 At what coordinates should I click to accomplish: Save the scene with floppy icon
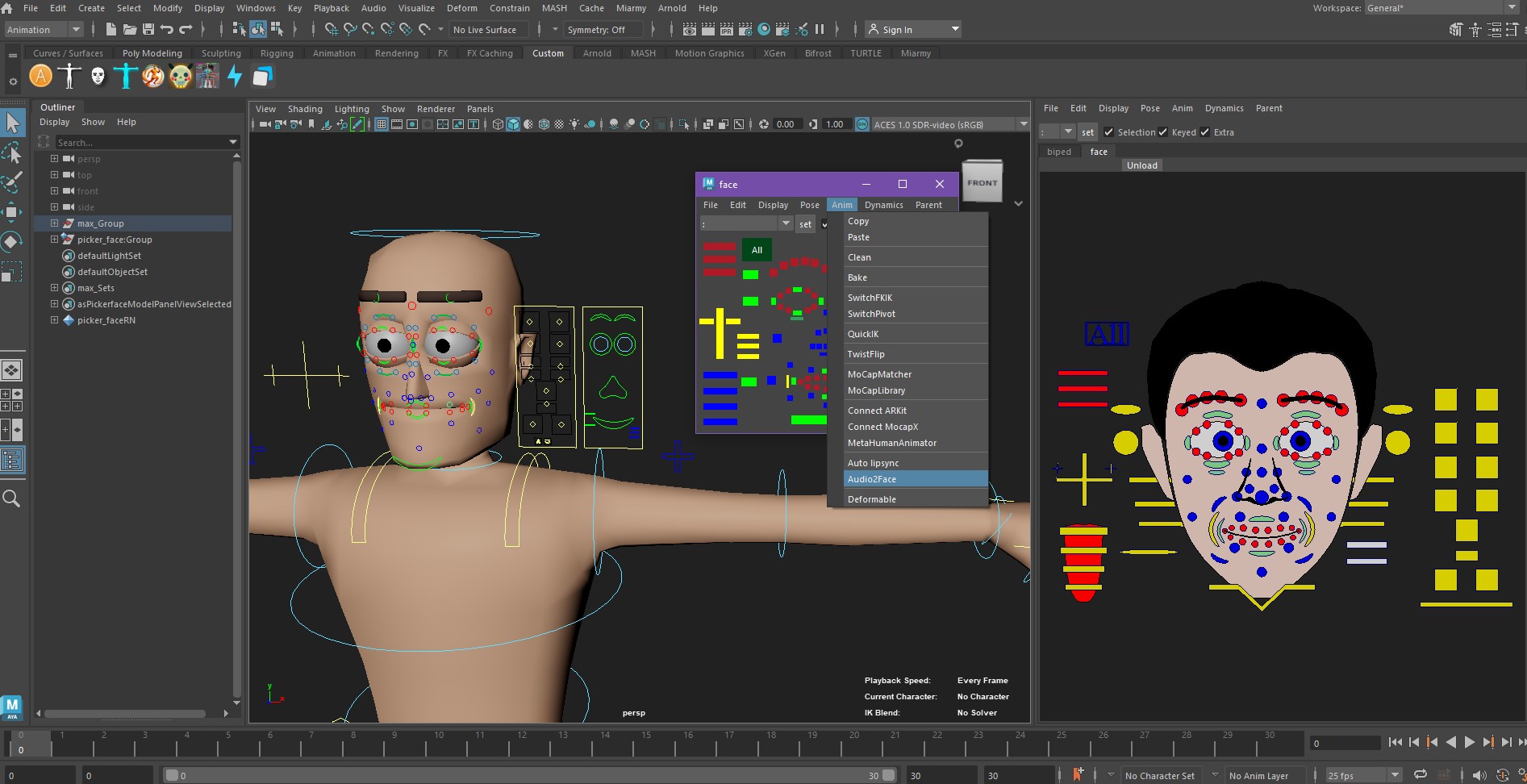(x=148, y=30)
